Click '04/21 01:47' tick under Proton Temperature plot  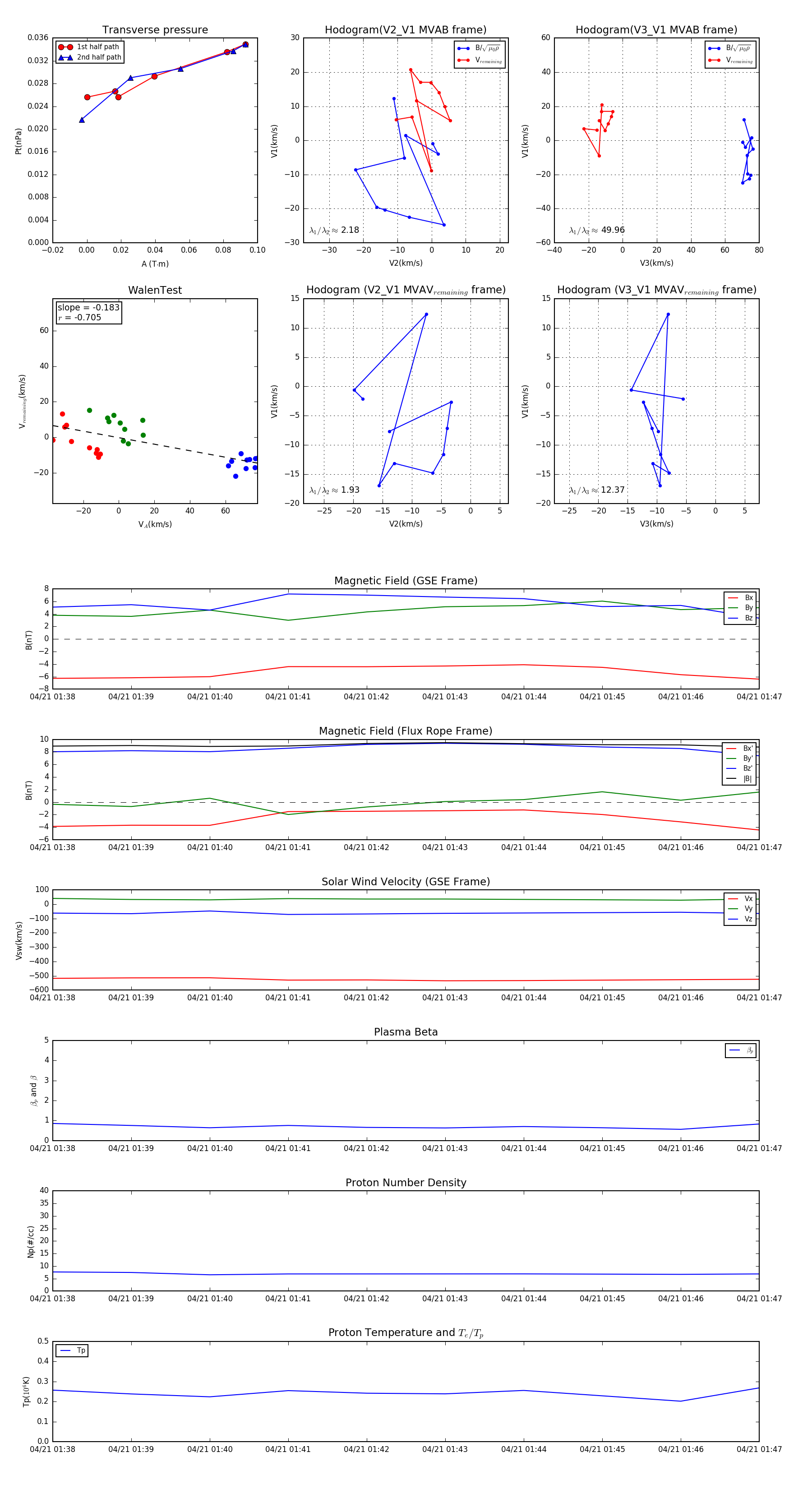click(x=759, y=1449)
